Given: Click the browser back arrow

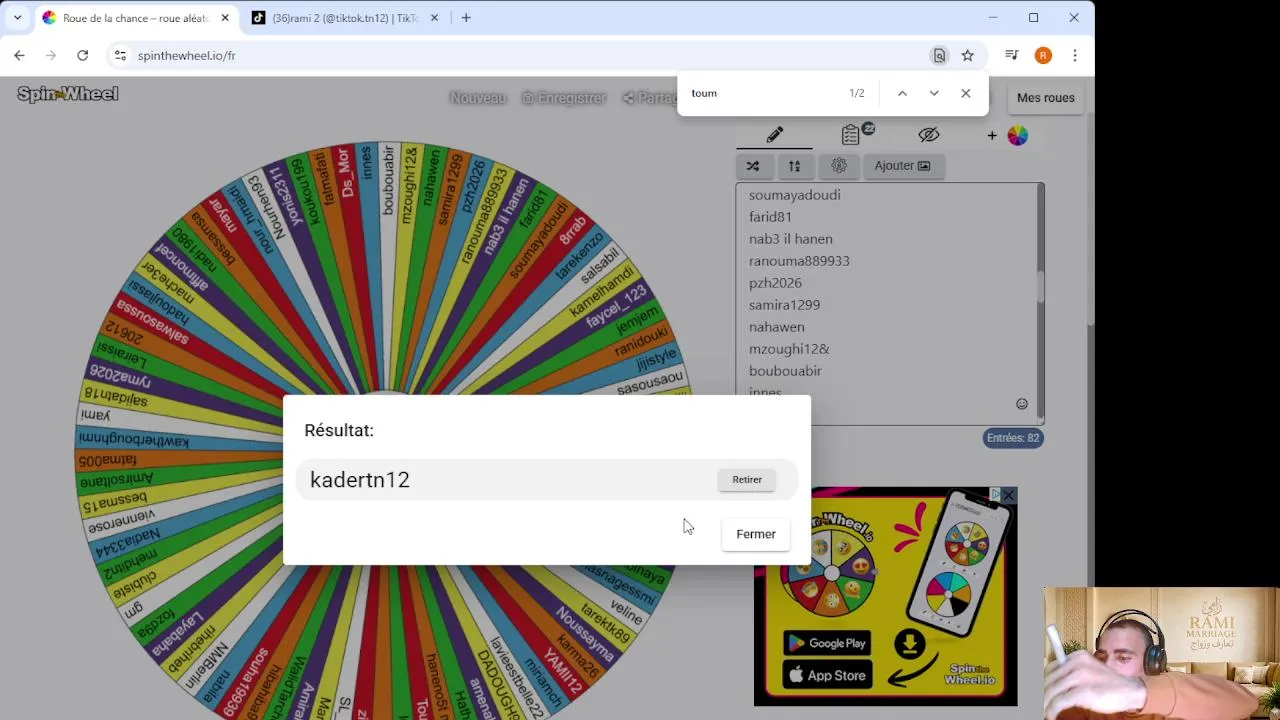Looking at the screenshot, I should click(19, 56).
